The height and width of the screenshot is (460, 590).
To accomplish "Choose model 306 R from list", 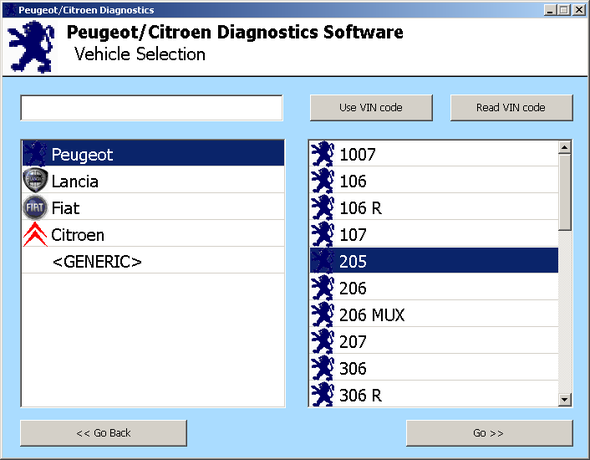I will [434, 394].
